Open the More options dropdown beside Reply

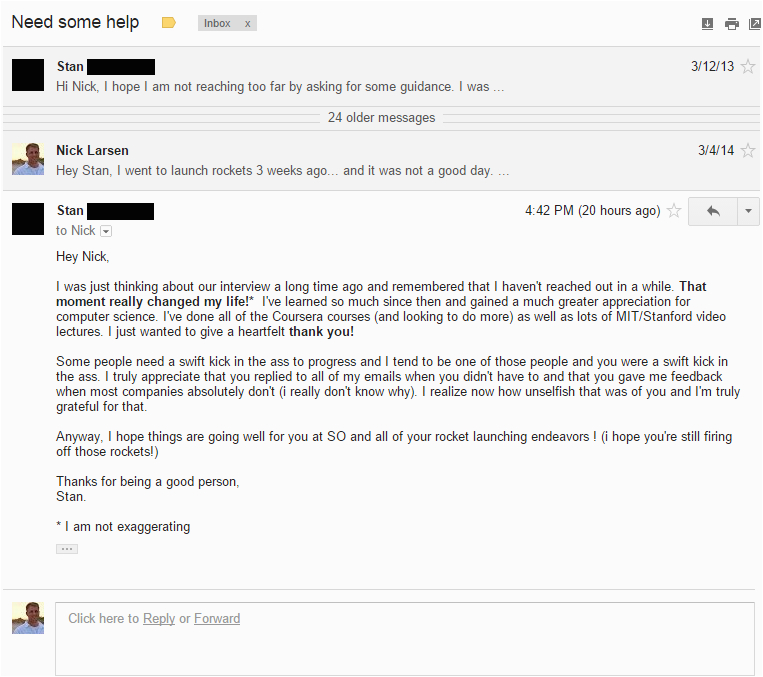(748, 211)
